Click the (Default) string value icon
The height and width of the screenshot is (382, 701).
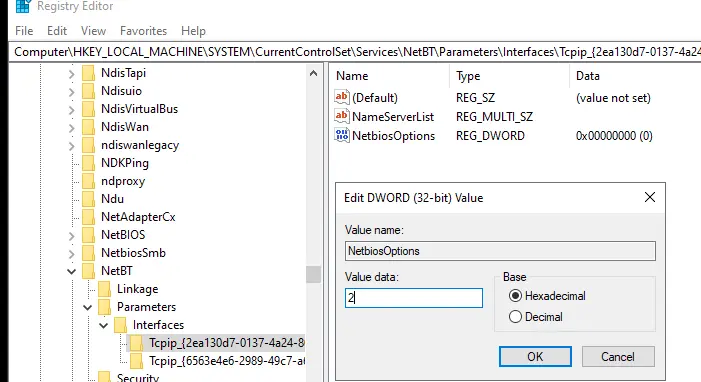(x=342, y=97)
